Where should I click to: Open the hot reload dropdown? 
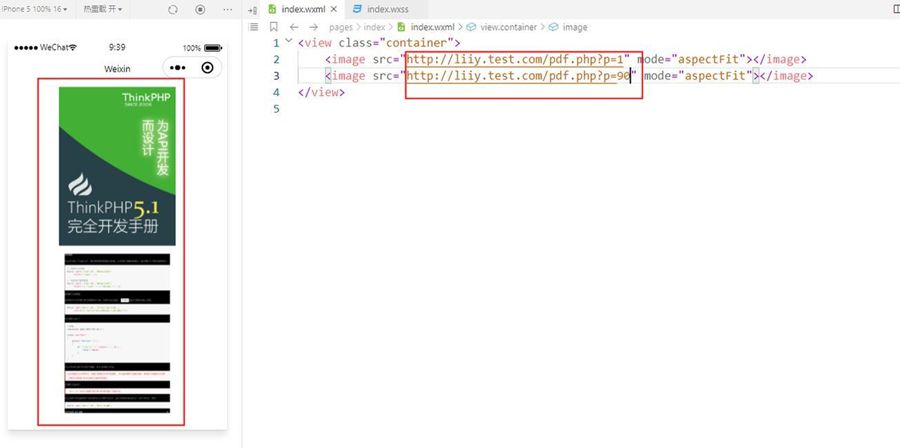pos(103,9)
